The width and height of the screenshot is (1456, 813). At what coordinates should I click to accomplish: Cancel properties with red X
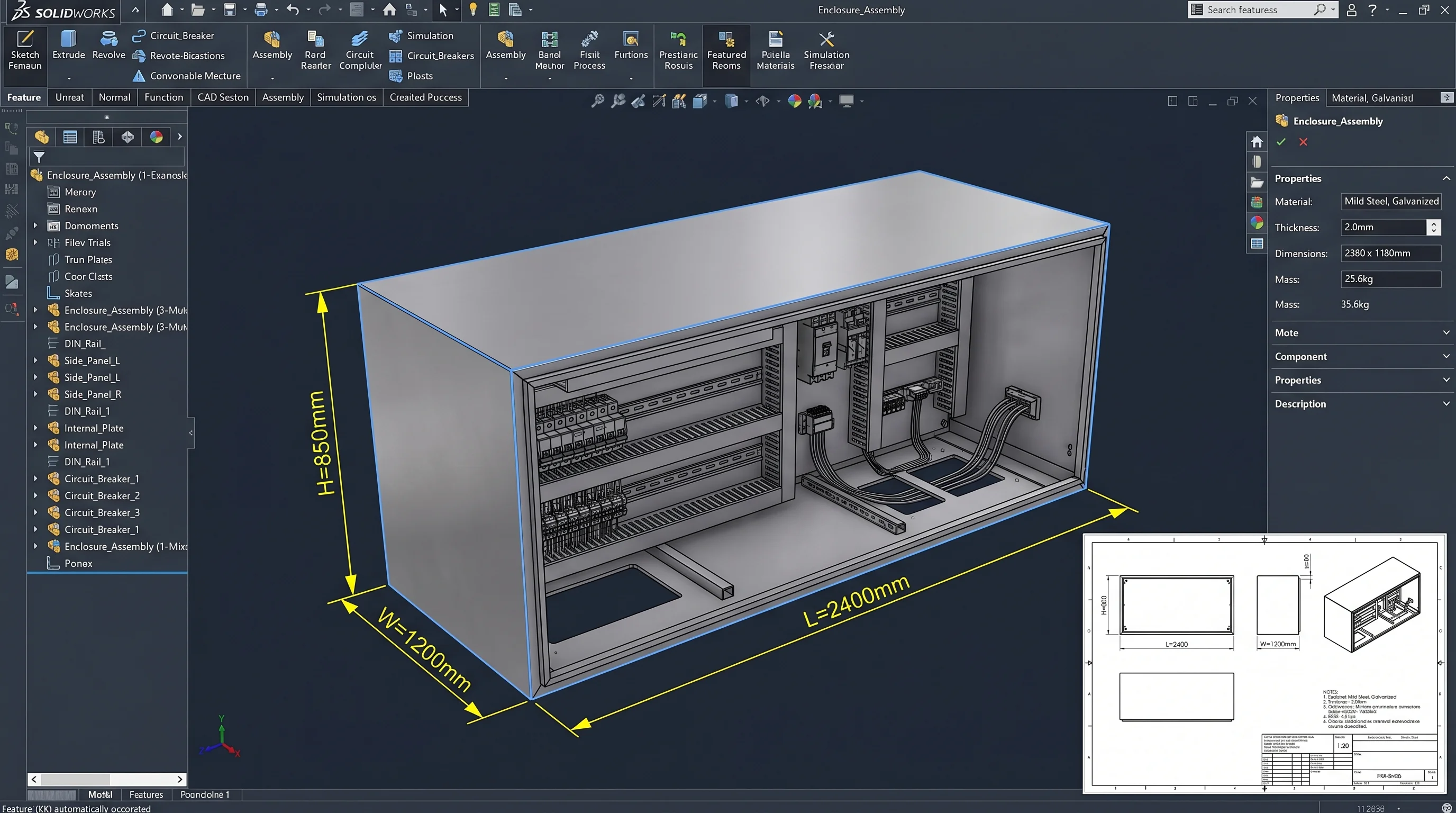(1303, 142)
